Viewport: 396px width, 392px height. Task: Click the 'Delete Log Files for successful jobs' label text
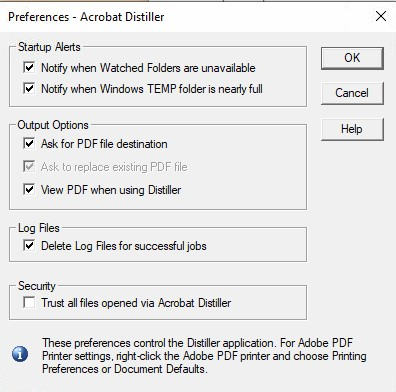(x=124, y=246)
